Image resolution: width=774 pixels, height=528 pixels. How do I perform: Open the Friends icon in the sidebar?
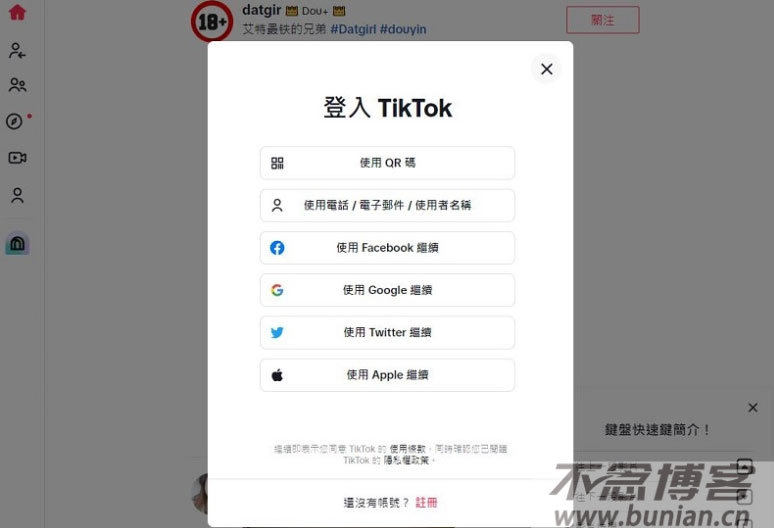[x=17, y=85]
